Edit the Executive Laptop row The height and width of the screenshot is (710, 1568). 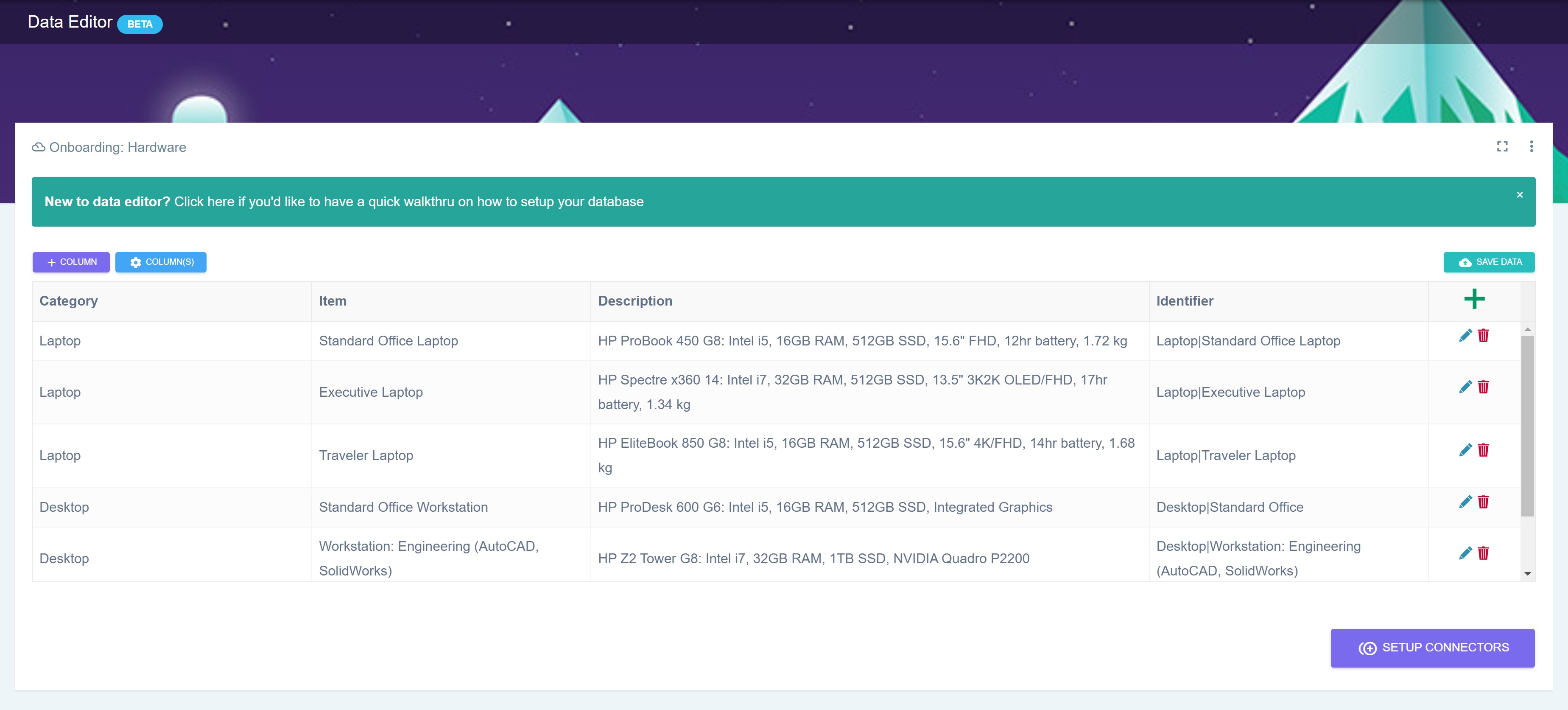1465,387
